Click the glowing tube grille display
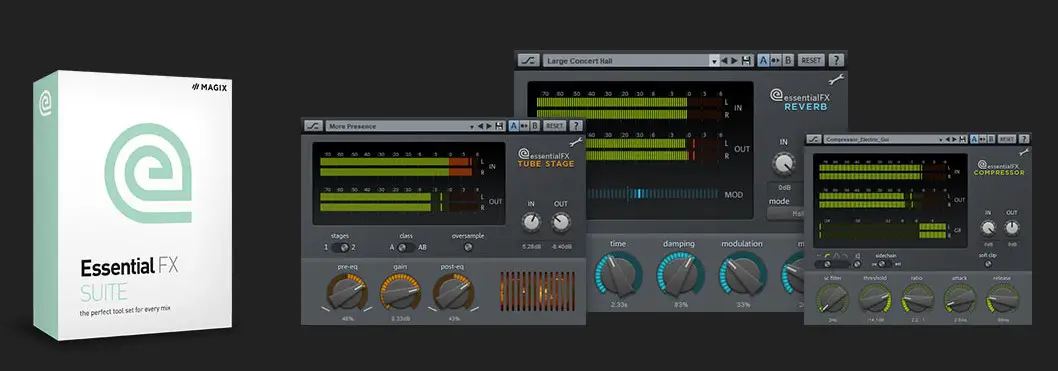The height and width of the screenshot is (371, 1058). [x=537, y=291]
